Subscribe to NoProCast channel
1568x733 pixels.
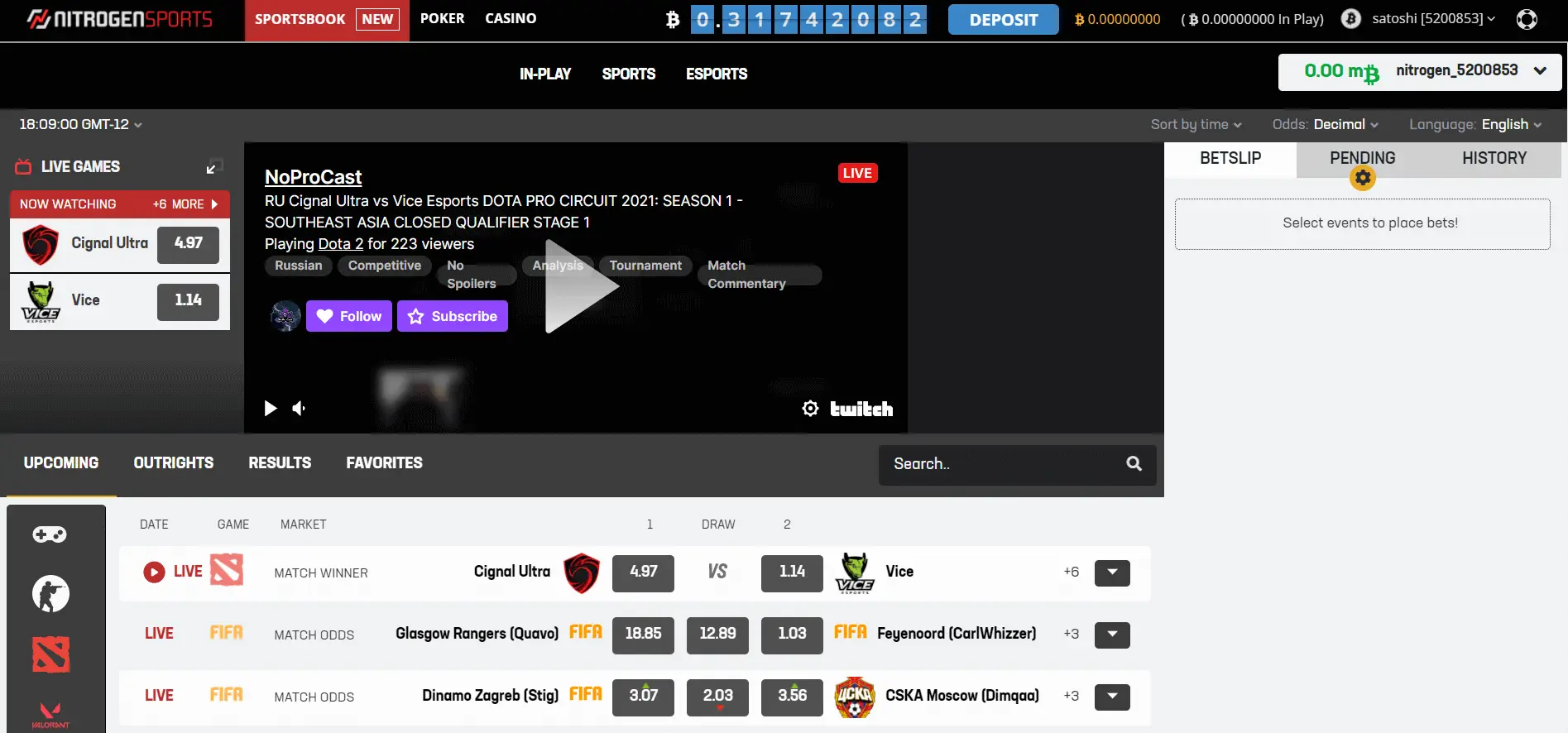click(453, 316)
